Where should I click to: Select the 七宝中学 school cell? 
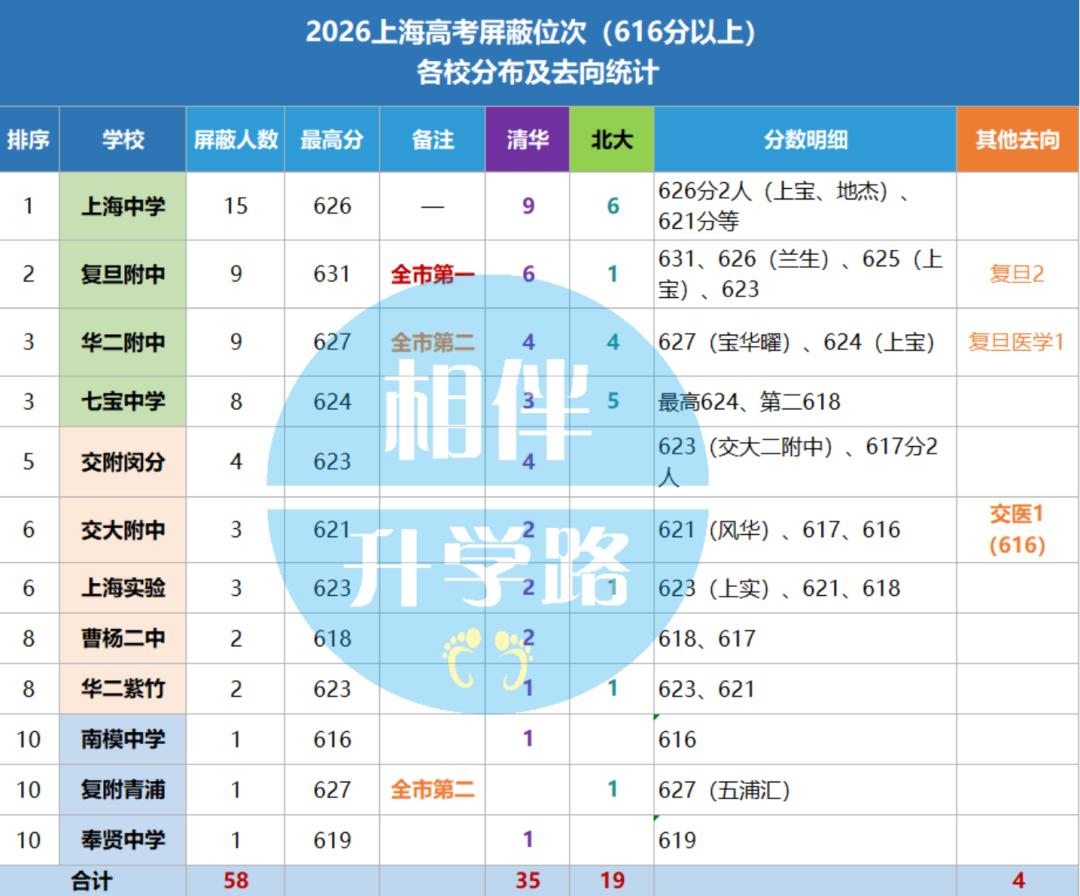pos(123,401)
